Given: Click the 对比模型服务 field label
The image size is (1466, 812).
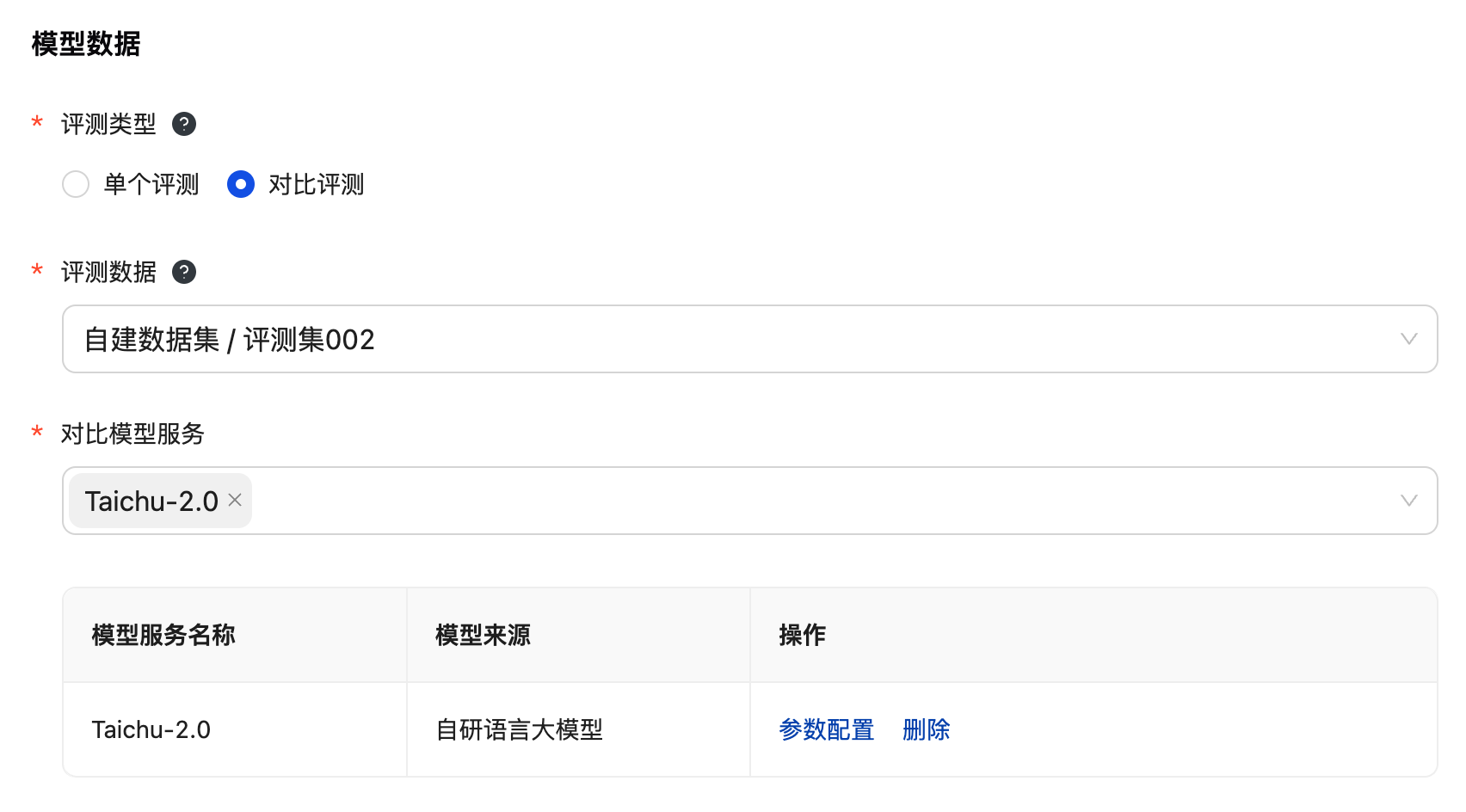Looking at the screenshot, I should [132, 434].
